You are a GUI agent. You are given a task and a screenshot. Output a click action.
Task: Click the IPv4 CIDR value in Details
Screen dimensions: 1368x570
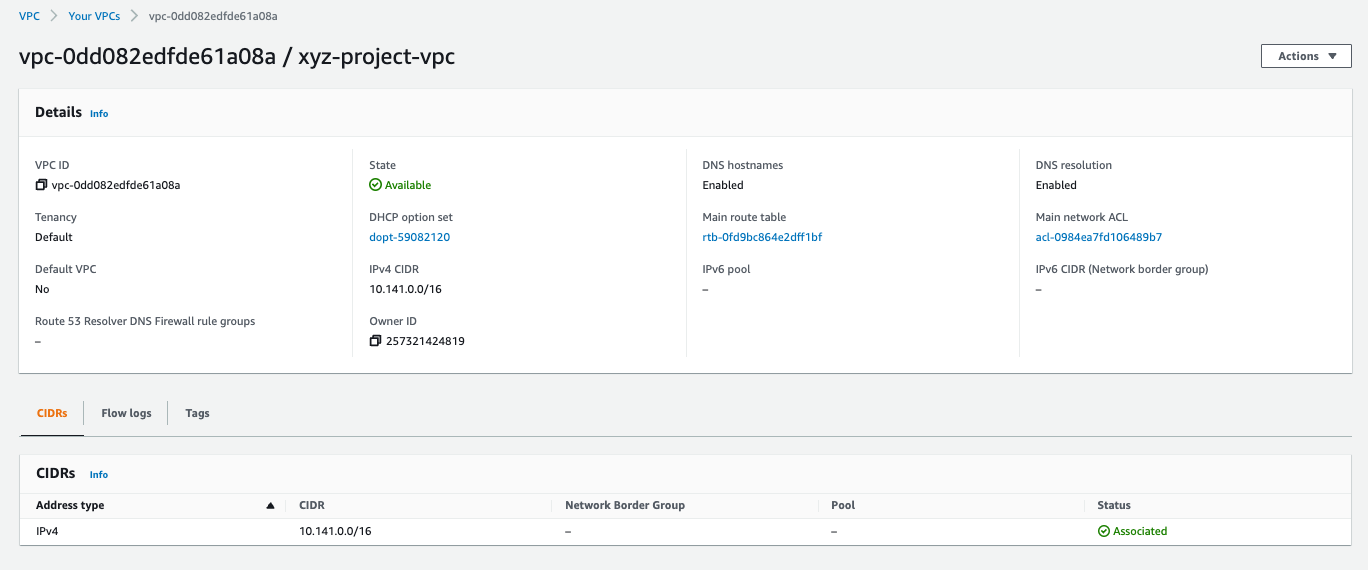tap(405, 289)
